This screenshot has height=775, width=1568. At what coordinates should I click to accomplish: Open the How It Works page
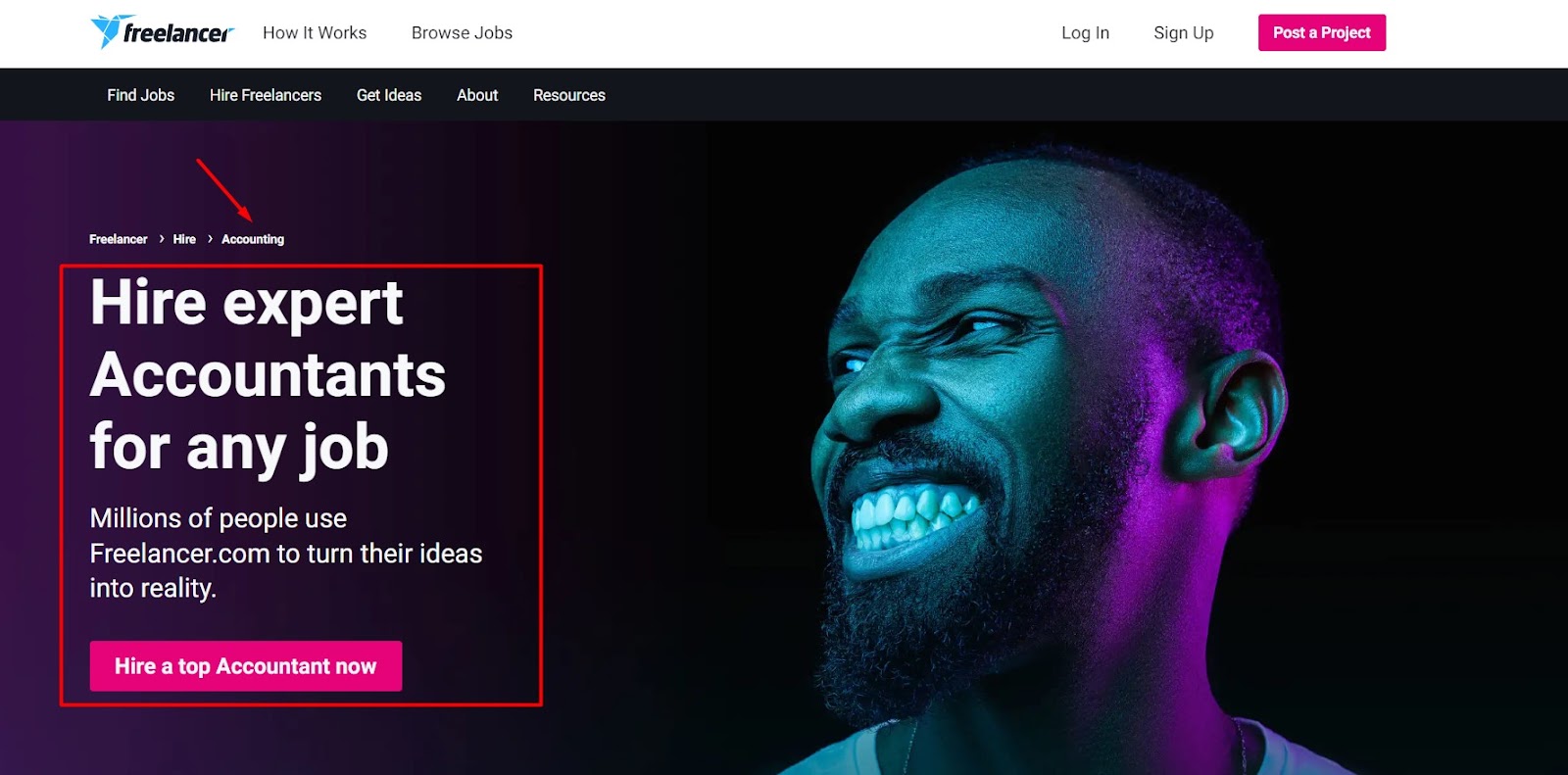(315, 33)
